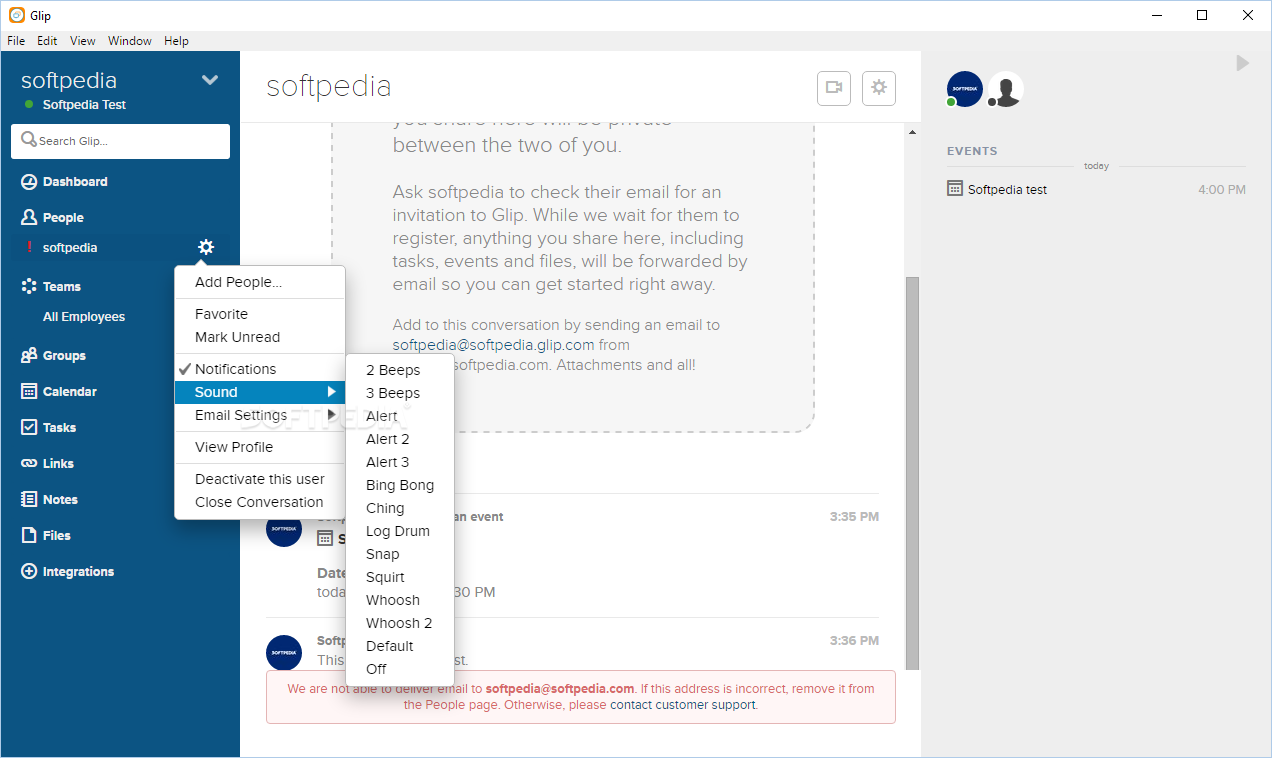The image size is (1272, 758).
Task: Open the Links section
Action: 58,464
